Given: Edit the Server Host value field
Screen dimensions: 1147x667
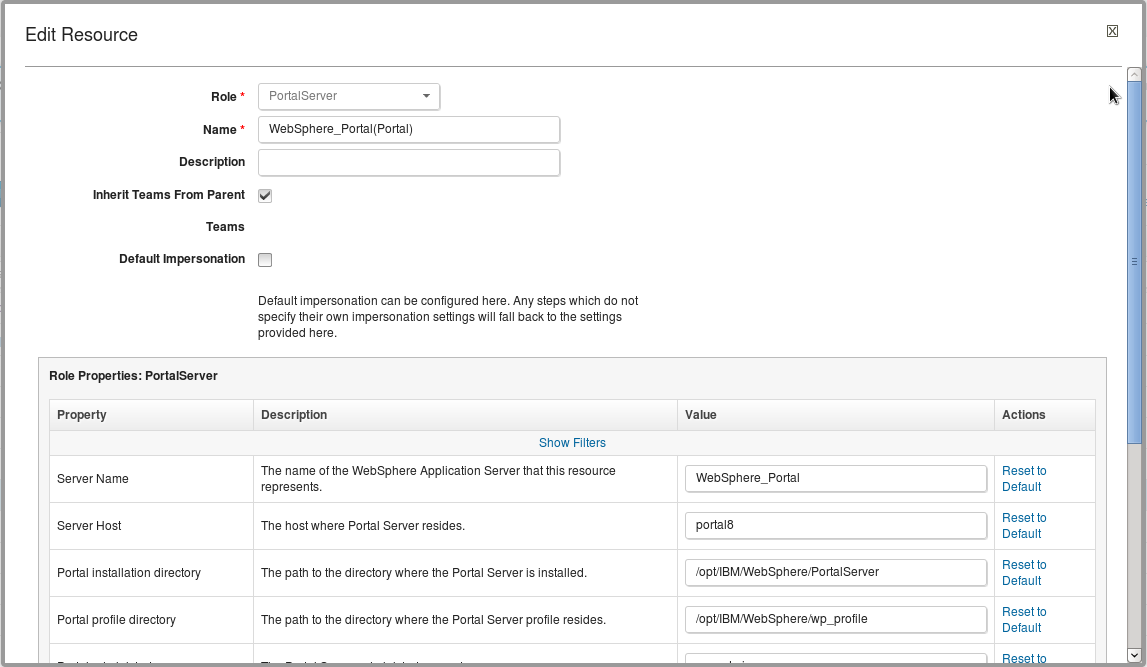Looking at the screenshot, I should 836,525.
